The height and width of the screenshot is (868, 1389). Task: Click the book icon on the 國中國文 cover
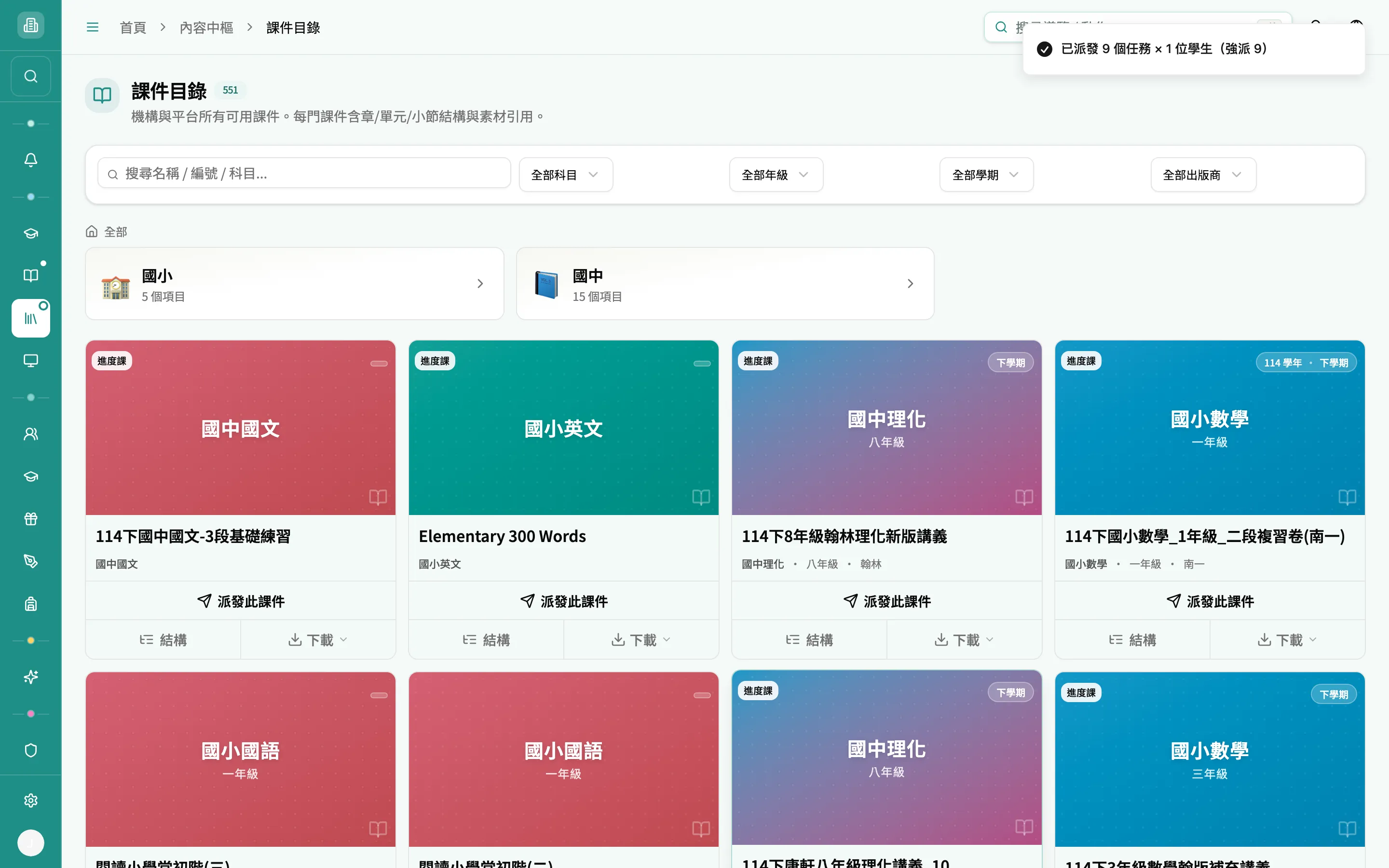pyautogui.click(x=378, y=497)
